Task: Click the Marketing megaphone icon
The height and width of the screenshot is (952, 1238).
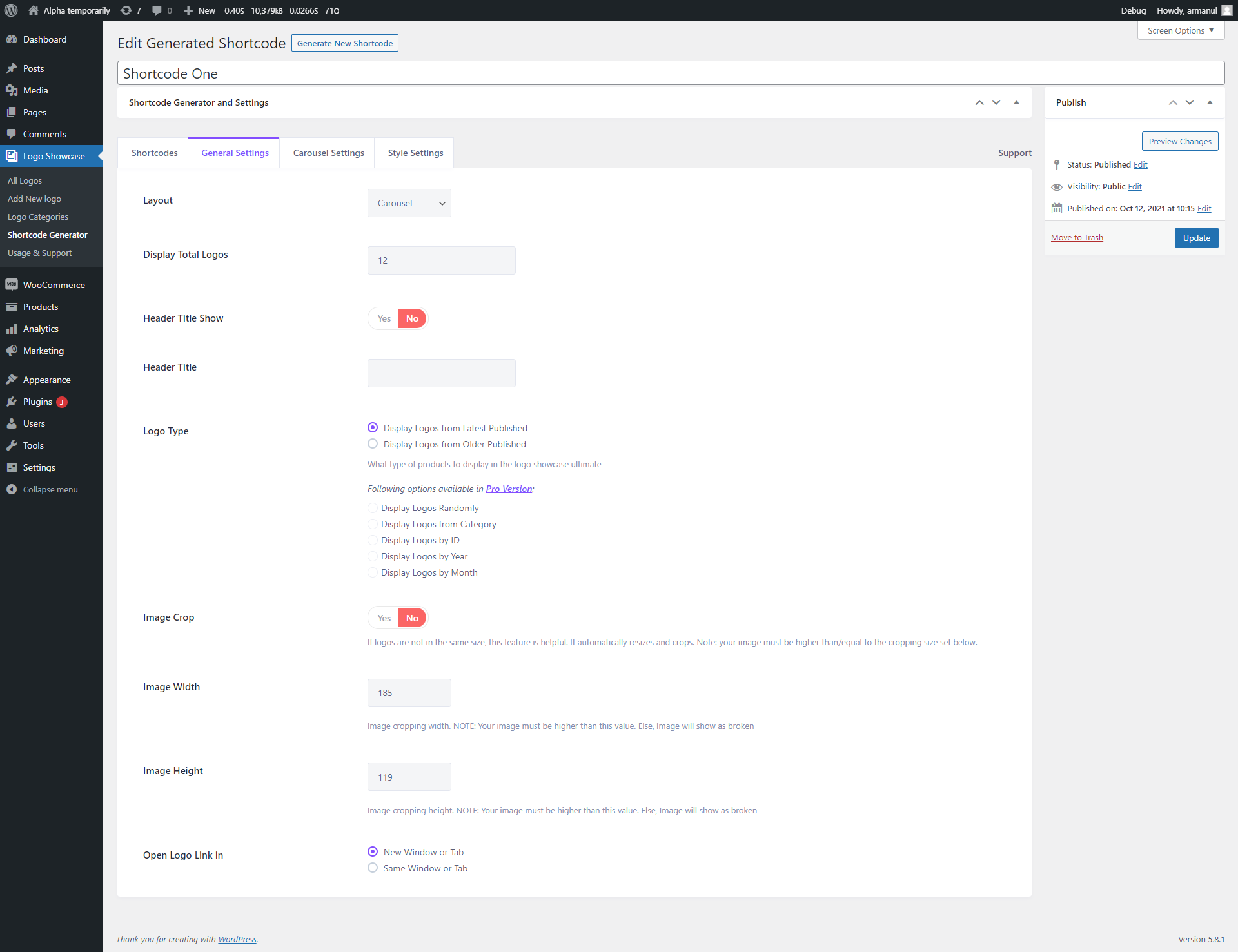Action: pyautogui.click(x=12, y=351)
